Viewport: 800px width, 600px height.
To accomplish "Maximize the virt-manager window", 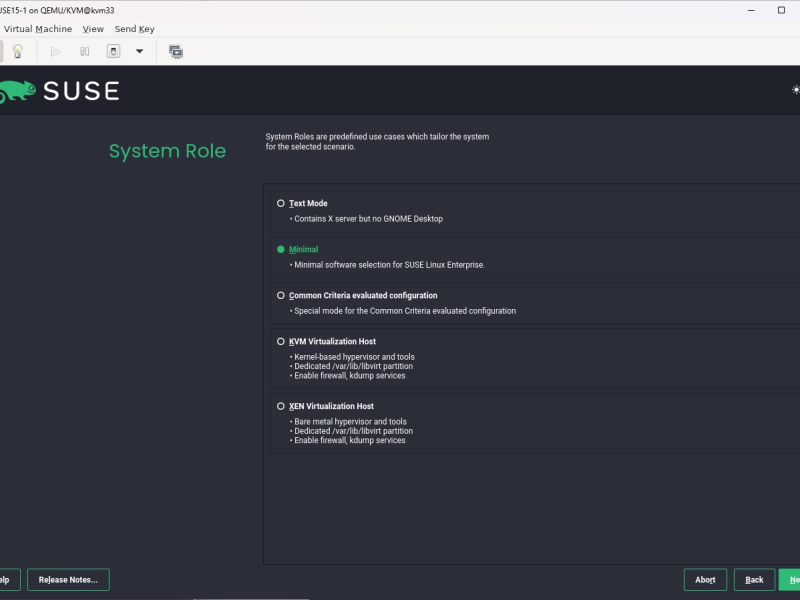I will point(781,10).
